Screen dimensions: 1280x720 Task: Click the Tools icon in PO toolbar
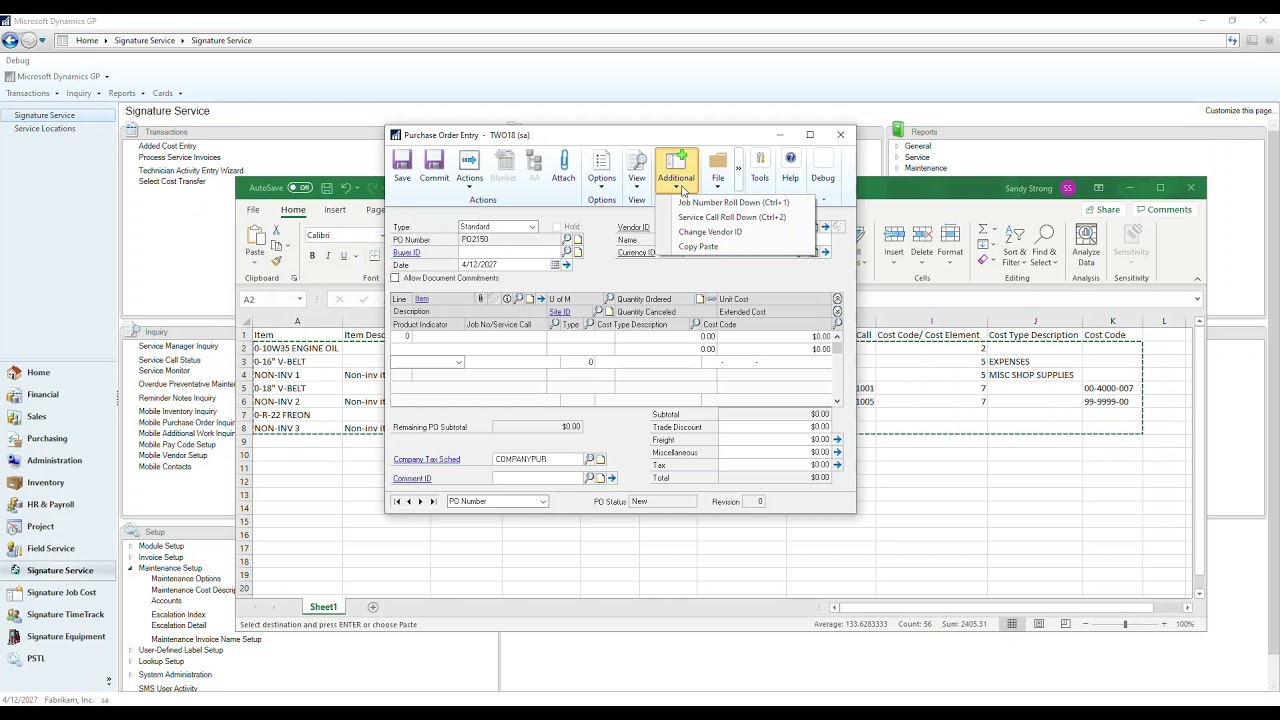tap(760, 166)
